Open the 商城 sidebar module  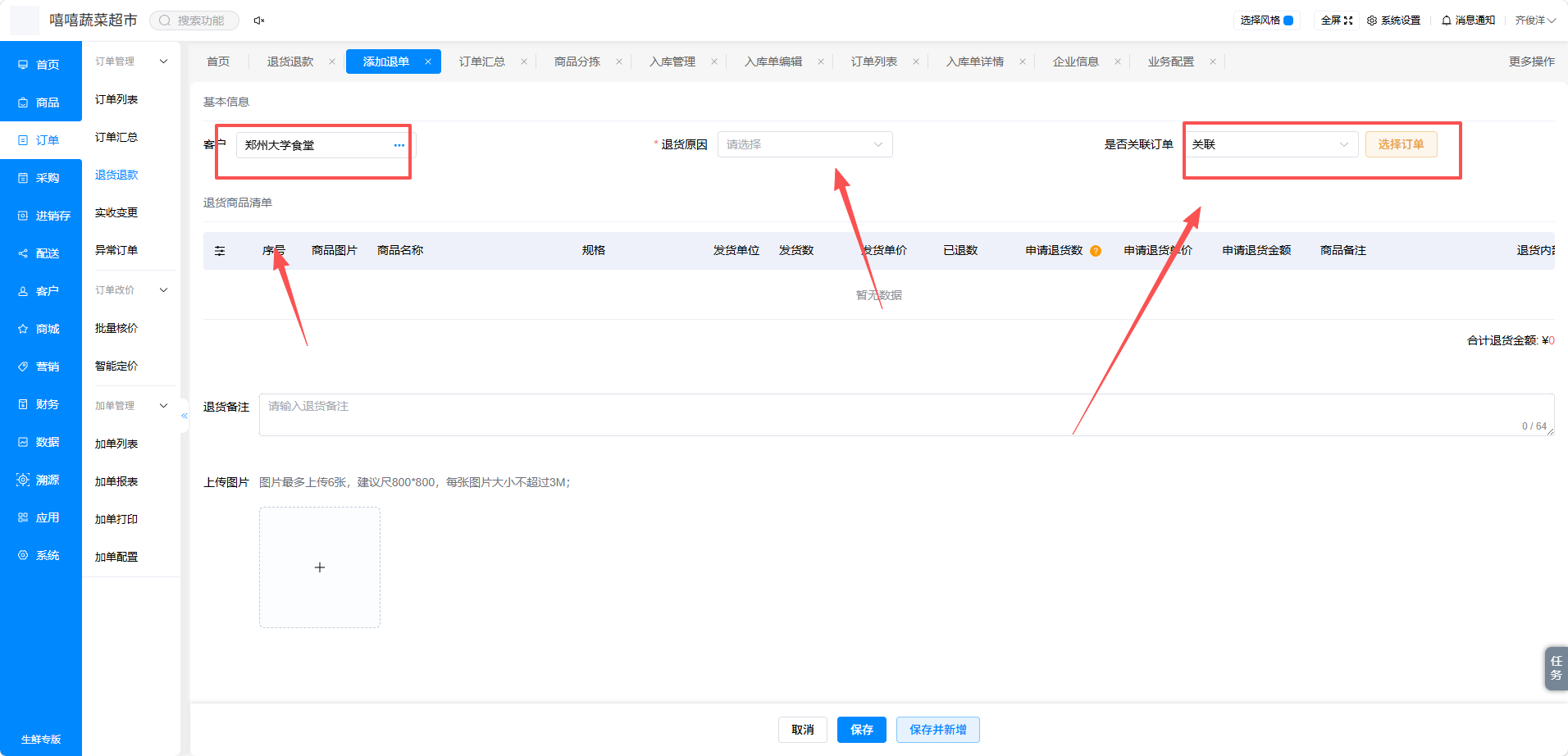point(40,329)
